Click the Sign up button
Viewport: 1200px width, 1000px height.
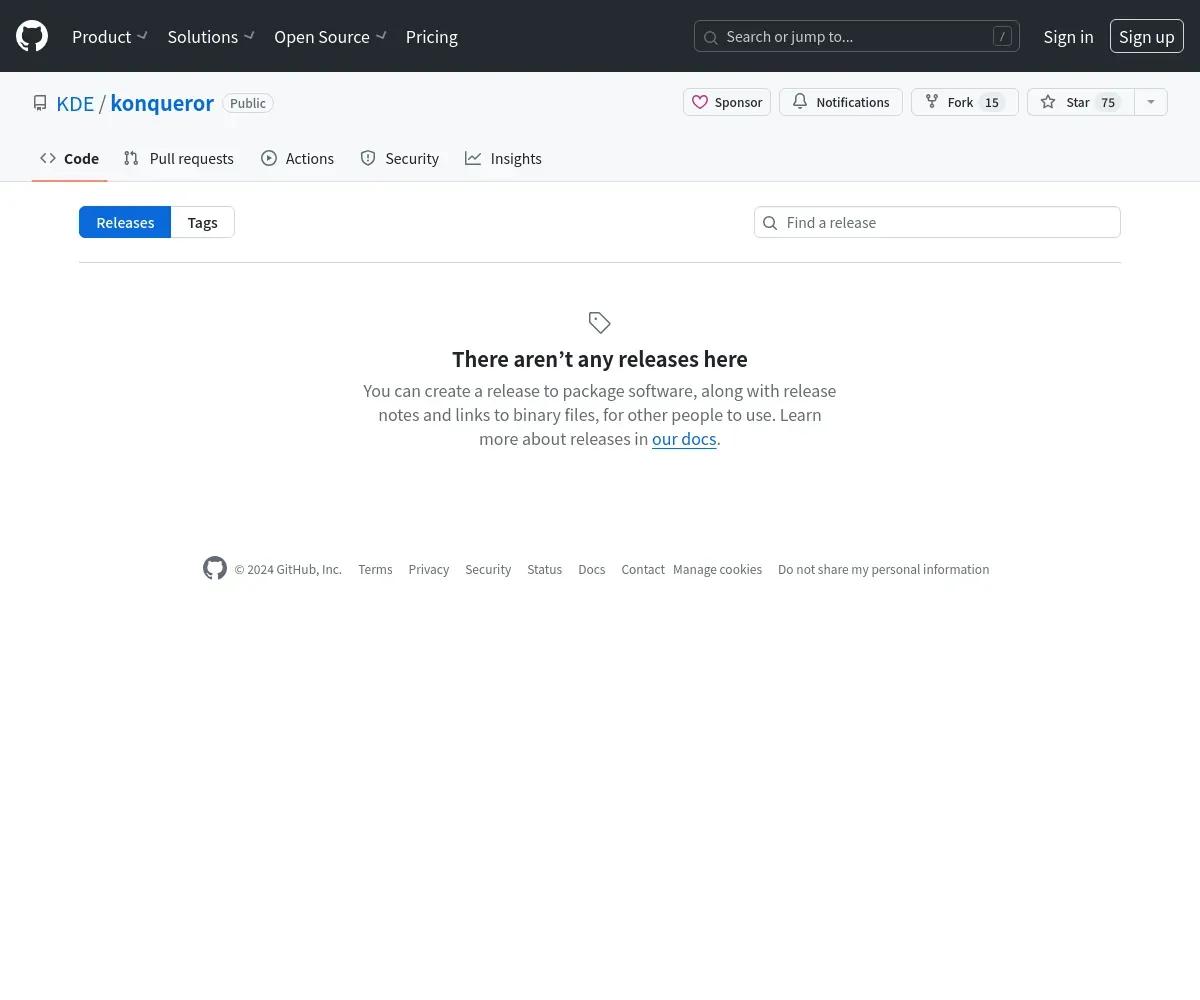[x=1147, y=37]
